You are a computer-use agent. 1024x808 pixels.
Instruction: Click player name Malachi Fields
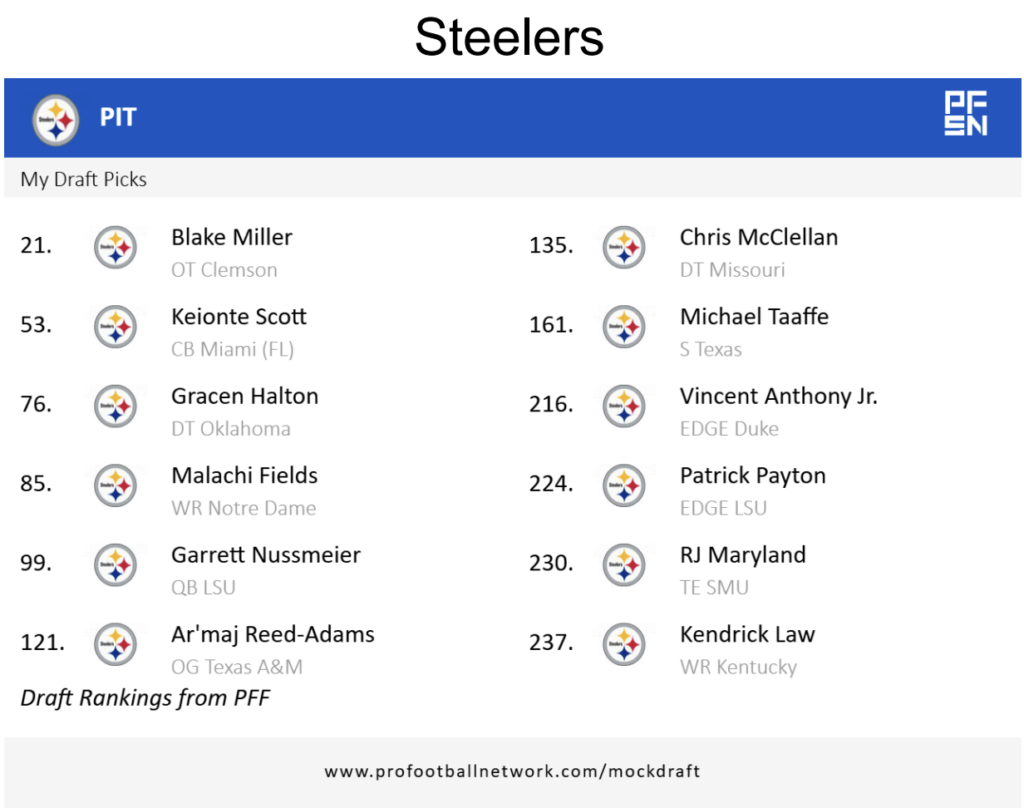coord(244,476)
